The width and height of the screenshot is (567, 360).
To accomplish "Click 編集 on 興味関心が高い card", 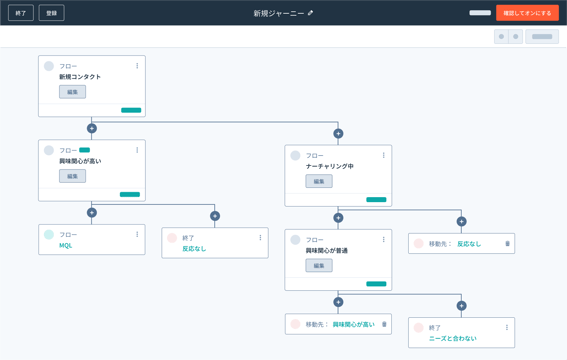I will click(72, 176).
